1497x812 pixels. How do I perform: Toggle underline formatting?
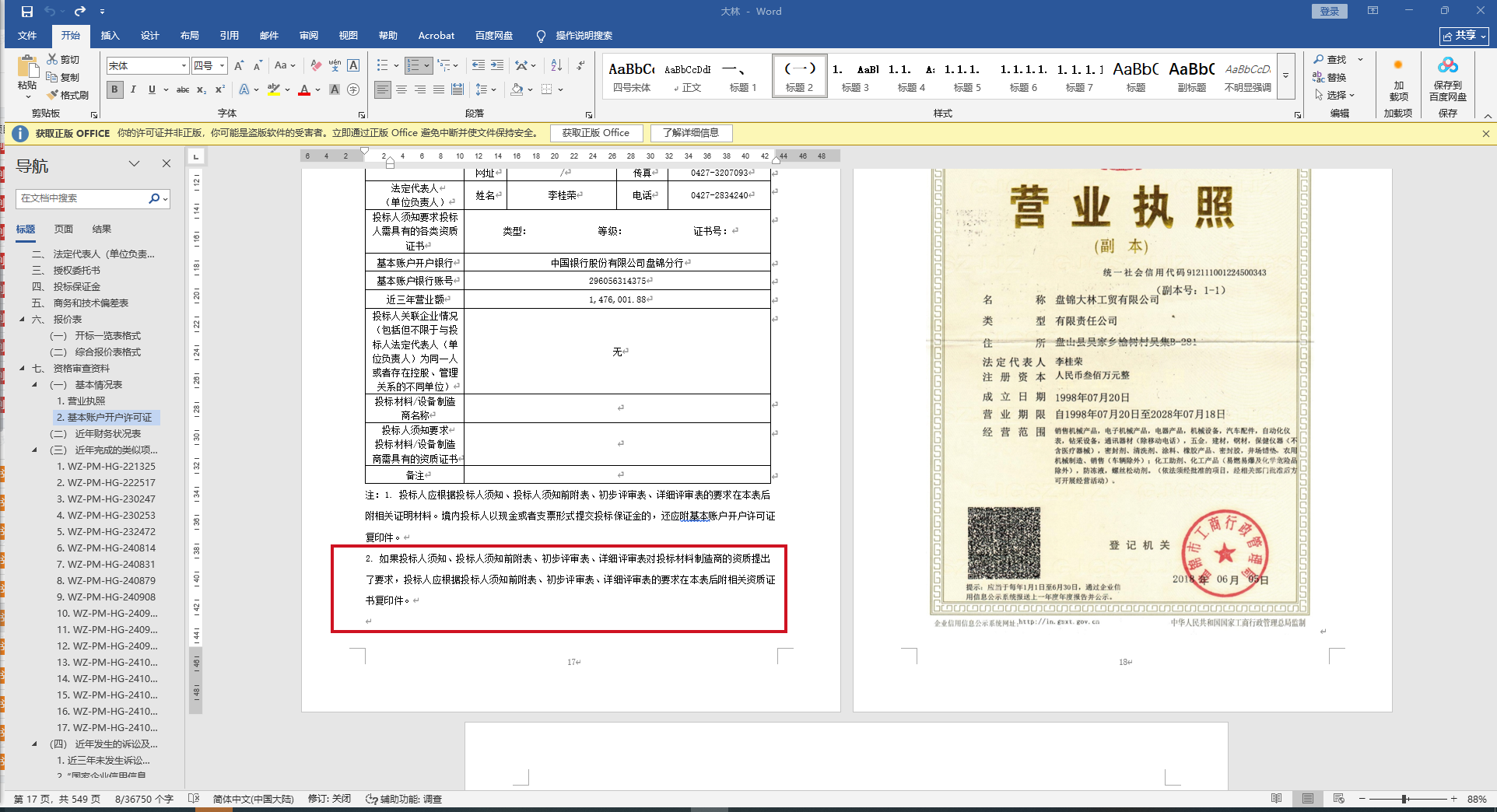[x=152, y=89]
